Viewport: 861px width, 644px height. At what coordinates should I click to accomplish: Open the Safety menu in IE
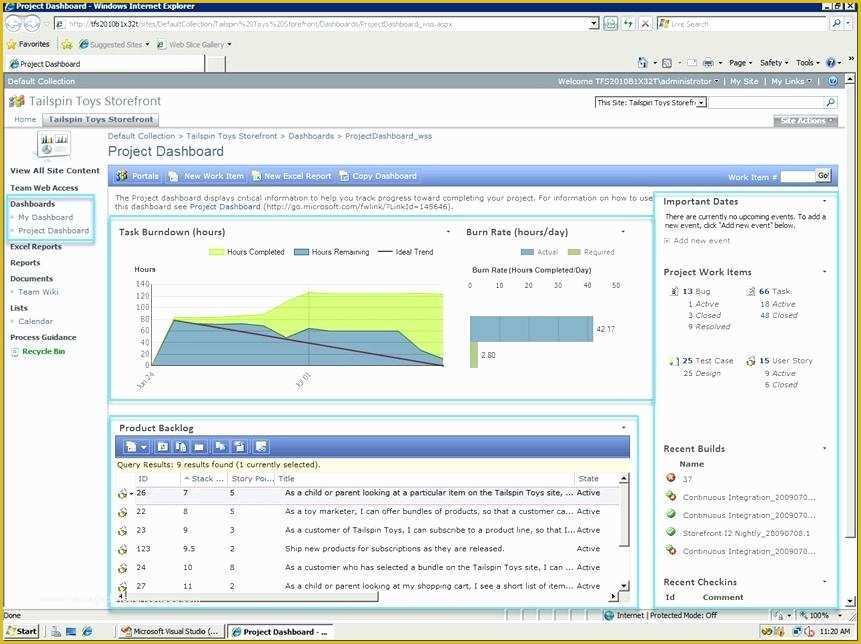[x=774, y=63]
